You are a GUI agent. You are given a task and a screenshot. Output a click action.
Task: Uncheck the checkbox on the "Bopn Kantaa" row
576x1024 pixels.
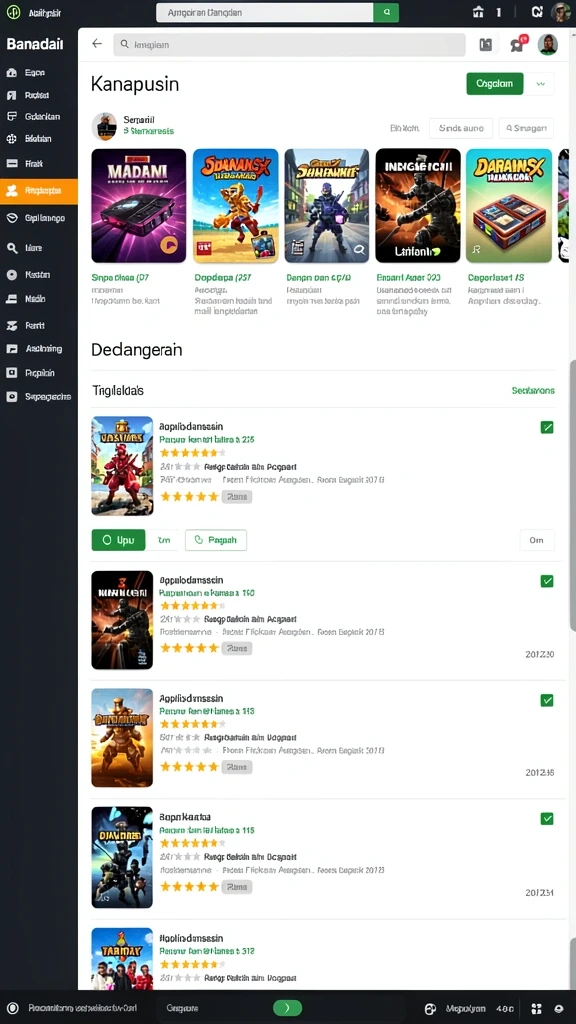(x=547, y=818)
